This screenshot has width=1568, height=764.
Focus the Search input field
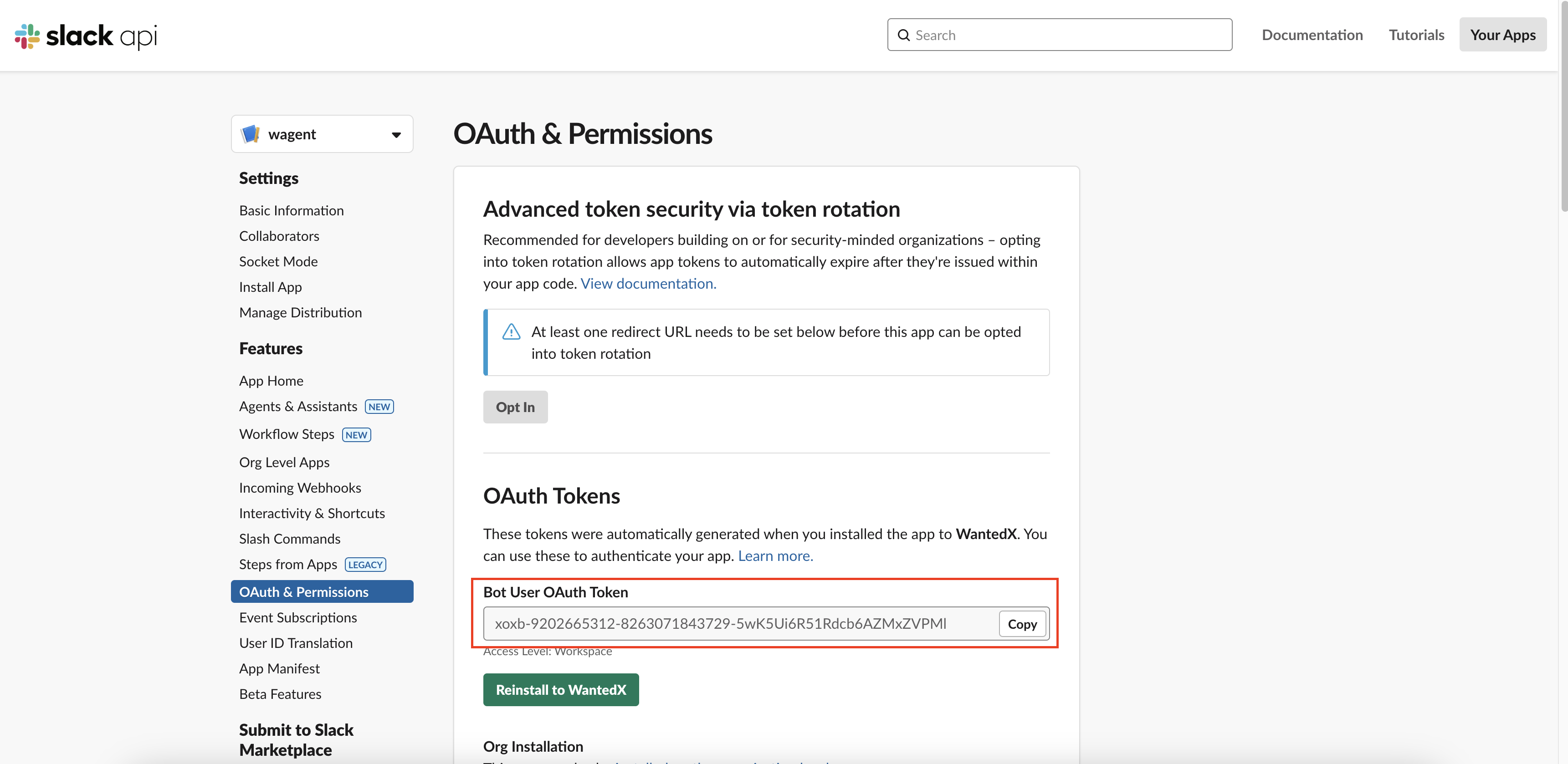1060,35
